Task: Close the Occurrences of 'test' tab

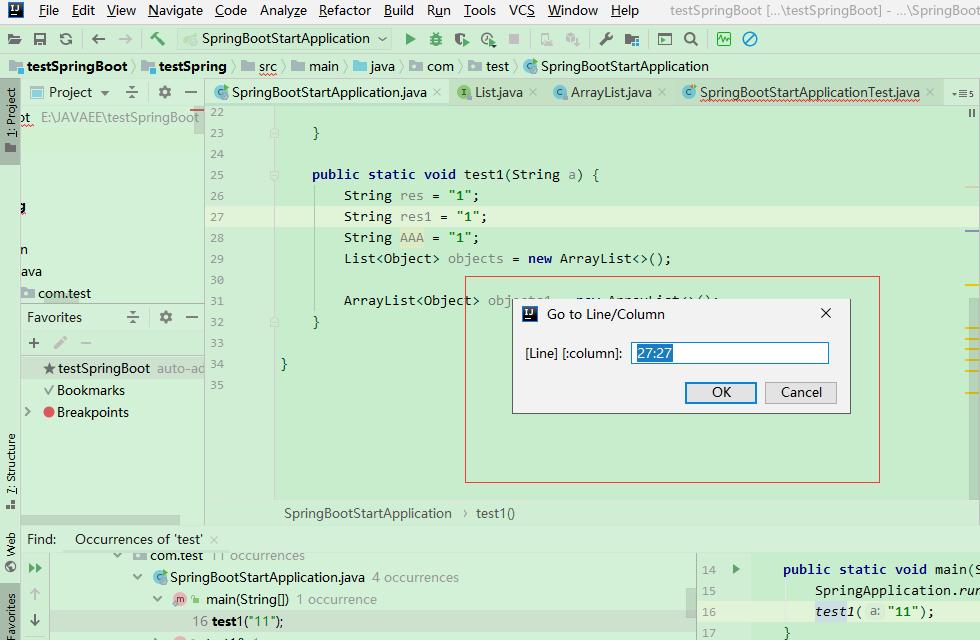Action: coord(214,539)
